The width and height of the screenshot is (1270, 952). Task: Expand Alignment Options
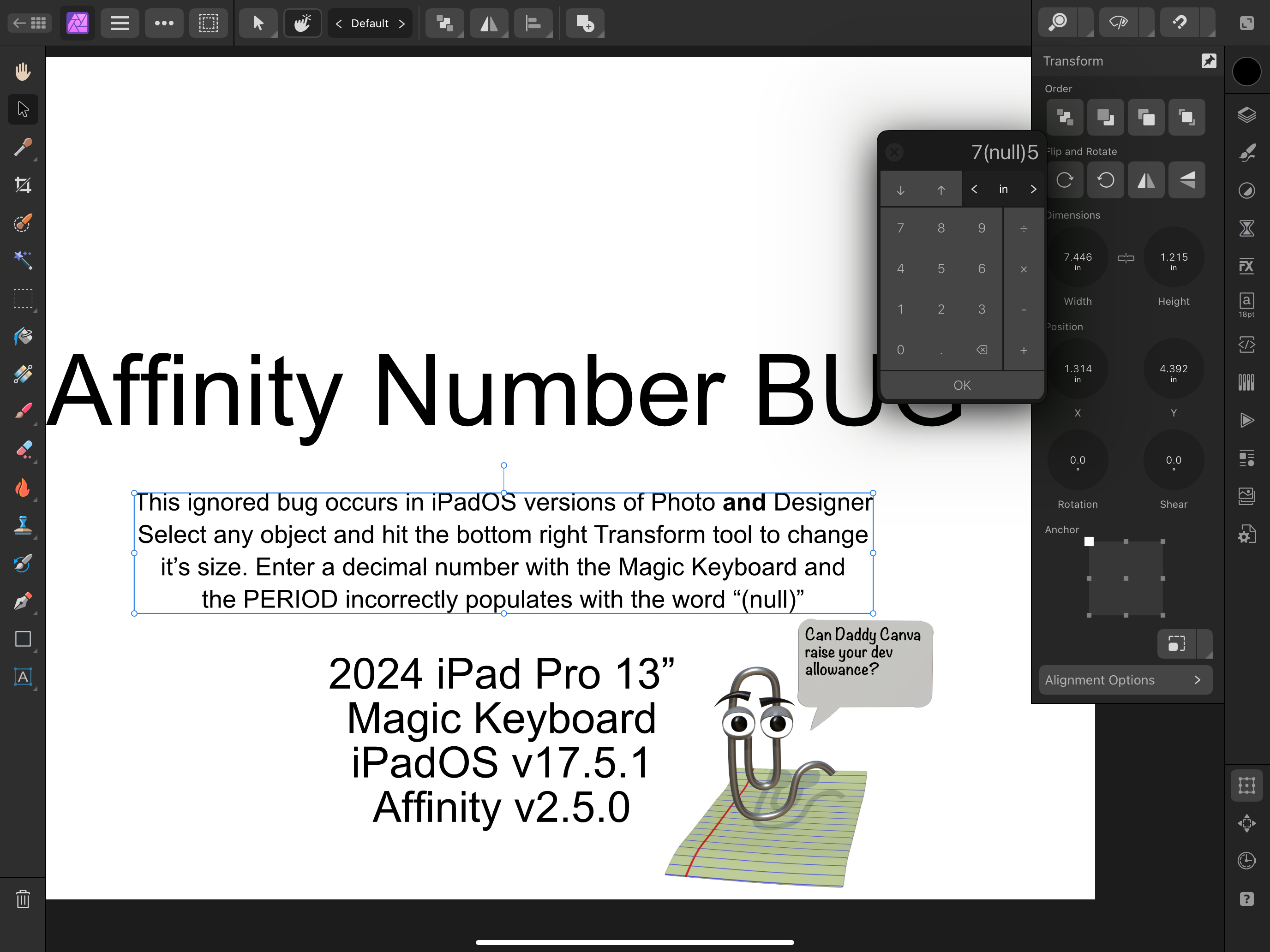1125,680
